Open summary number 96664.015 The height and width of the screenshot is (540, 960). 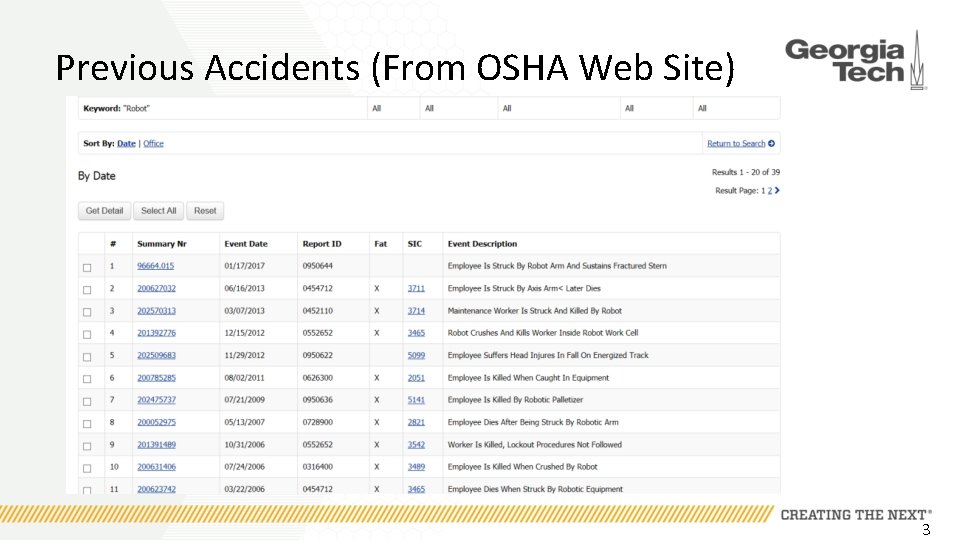156,266
